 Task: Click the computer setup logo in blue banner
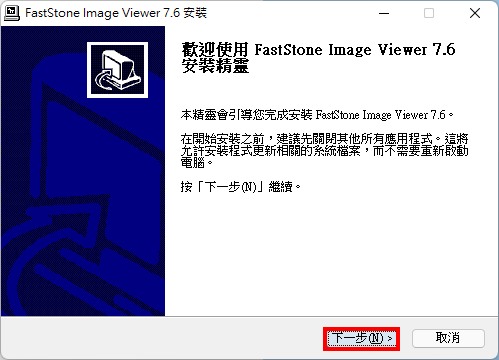tap(117, 70)
